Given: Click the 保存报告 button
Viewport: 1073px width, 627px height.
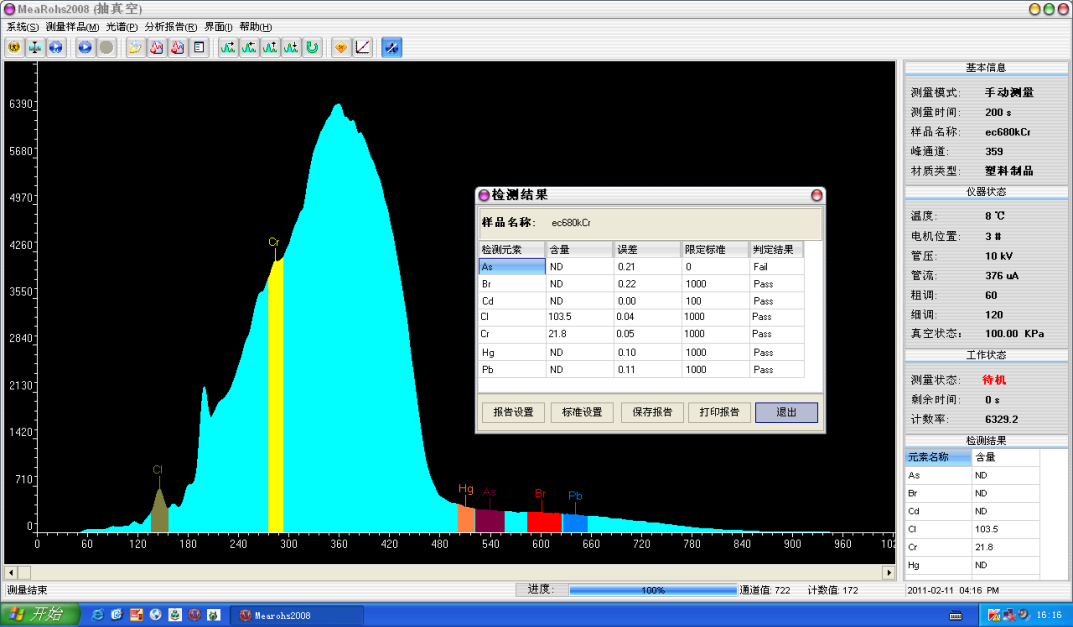Looking at the screenshot, I should pyautogui.click(x=652, y=412).
